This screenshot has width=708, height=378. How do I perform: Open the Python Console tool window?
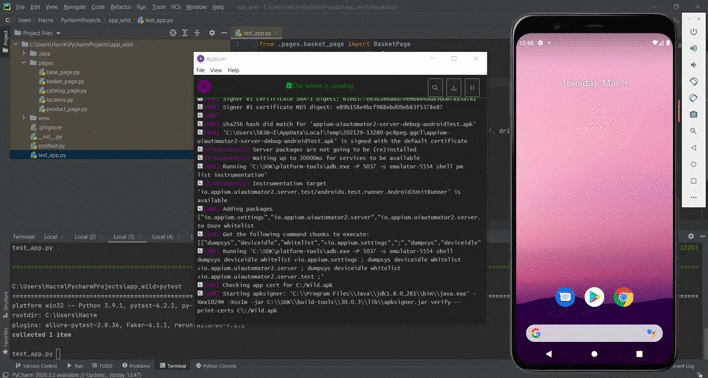click(215, 366)
